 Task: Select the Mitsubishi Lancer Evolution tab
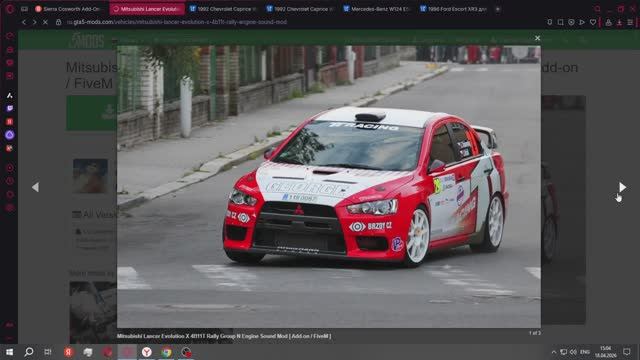147,9
